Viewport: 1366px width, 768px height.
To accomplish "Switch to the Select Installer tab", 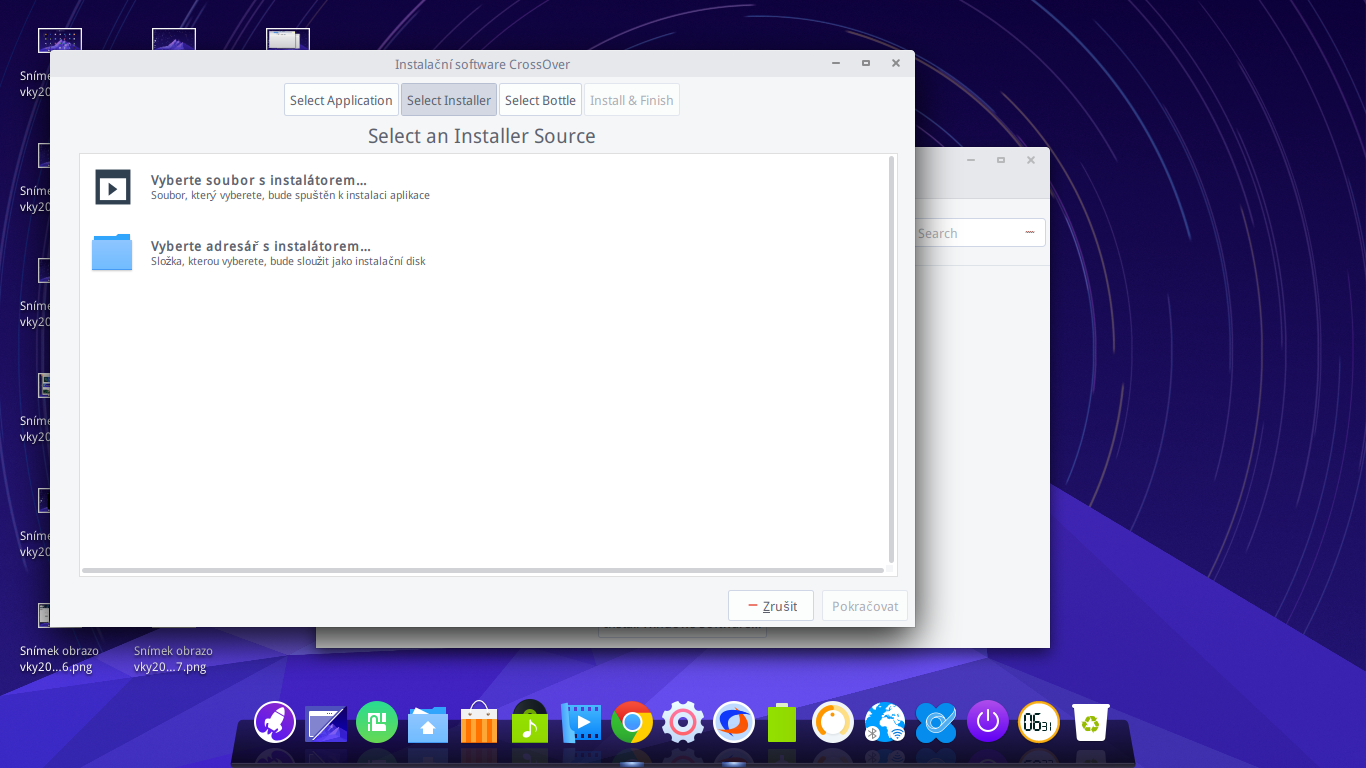I will point(449,100).
